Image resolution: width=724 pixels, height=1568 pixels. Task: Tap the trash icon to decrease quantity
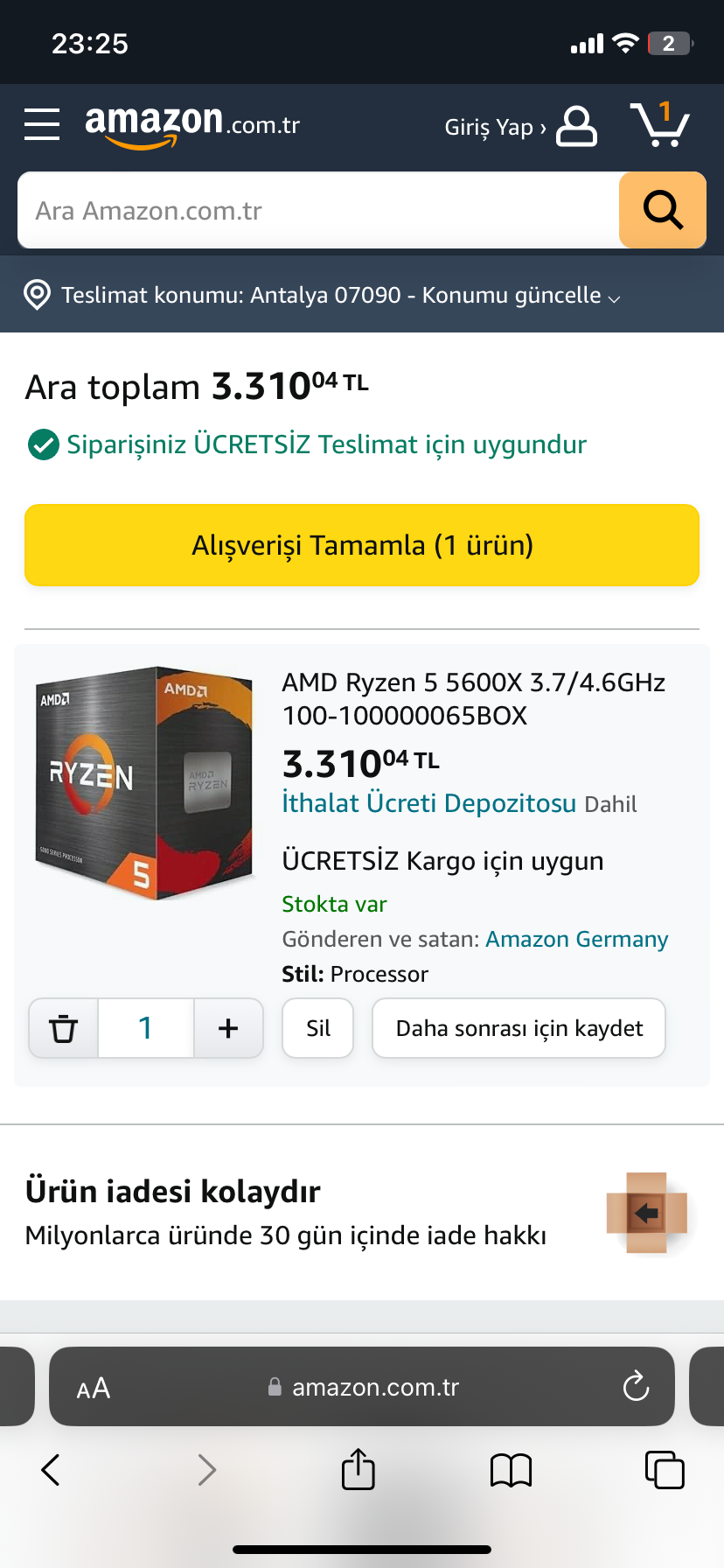(x=63, y=1028)
